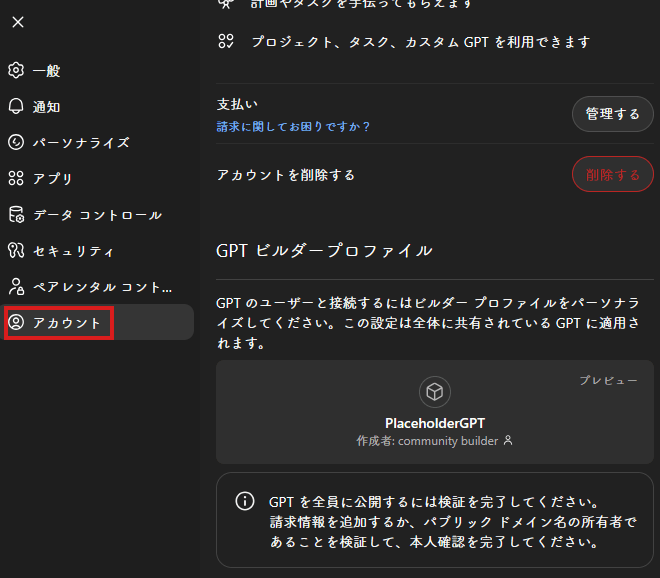Switch to the データ コントロール tab
Image resolution: width=660 pixels, height=578 pixels.
(97, 215)
